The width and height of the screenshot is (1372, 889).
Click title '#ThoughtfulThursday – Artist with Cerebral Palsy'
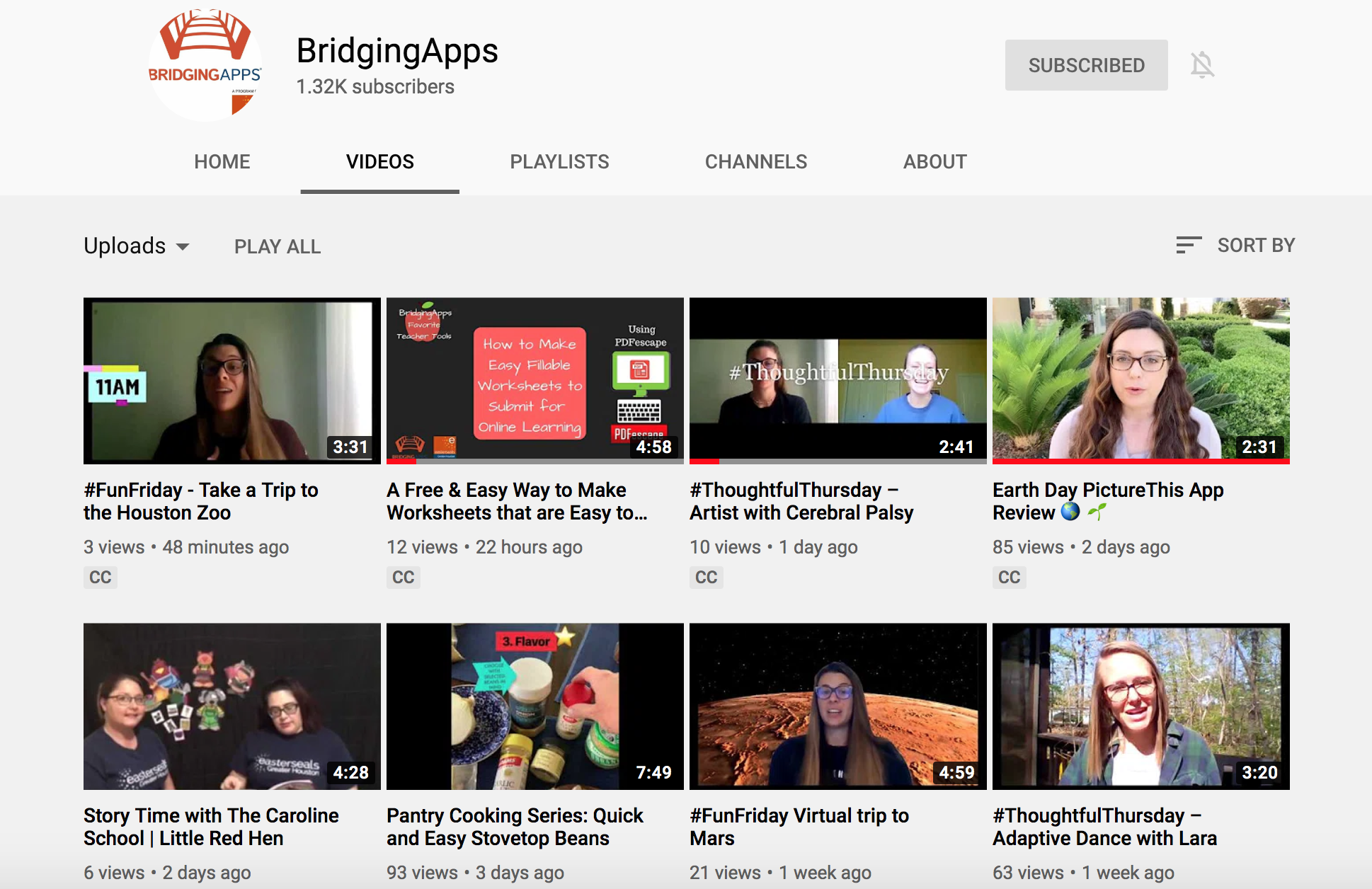(801, 501)
